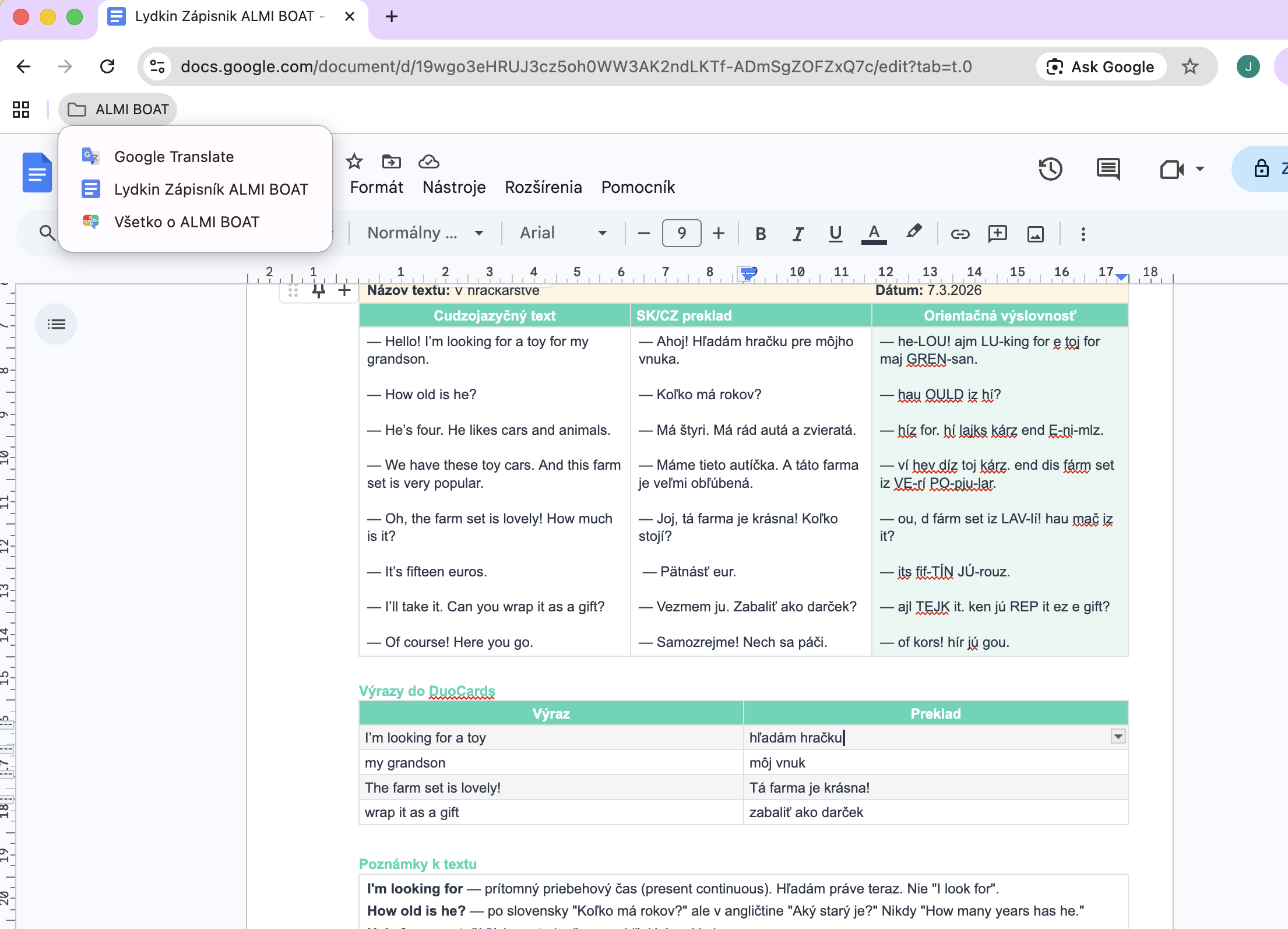Expand the Arial font dropdown
Image resolution: width=1288 pixels, height=929 pixels.
tap(563, 233)
